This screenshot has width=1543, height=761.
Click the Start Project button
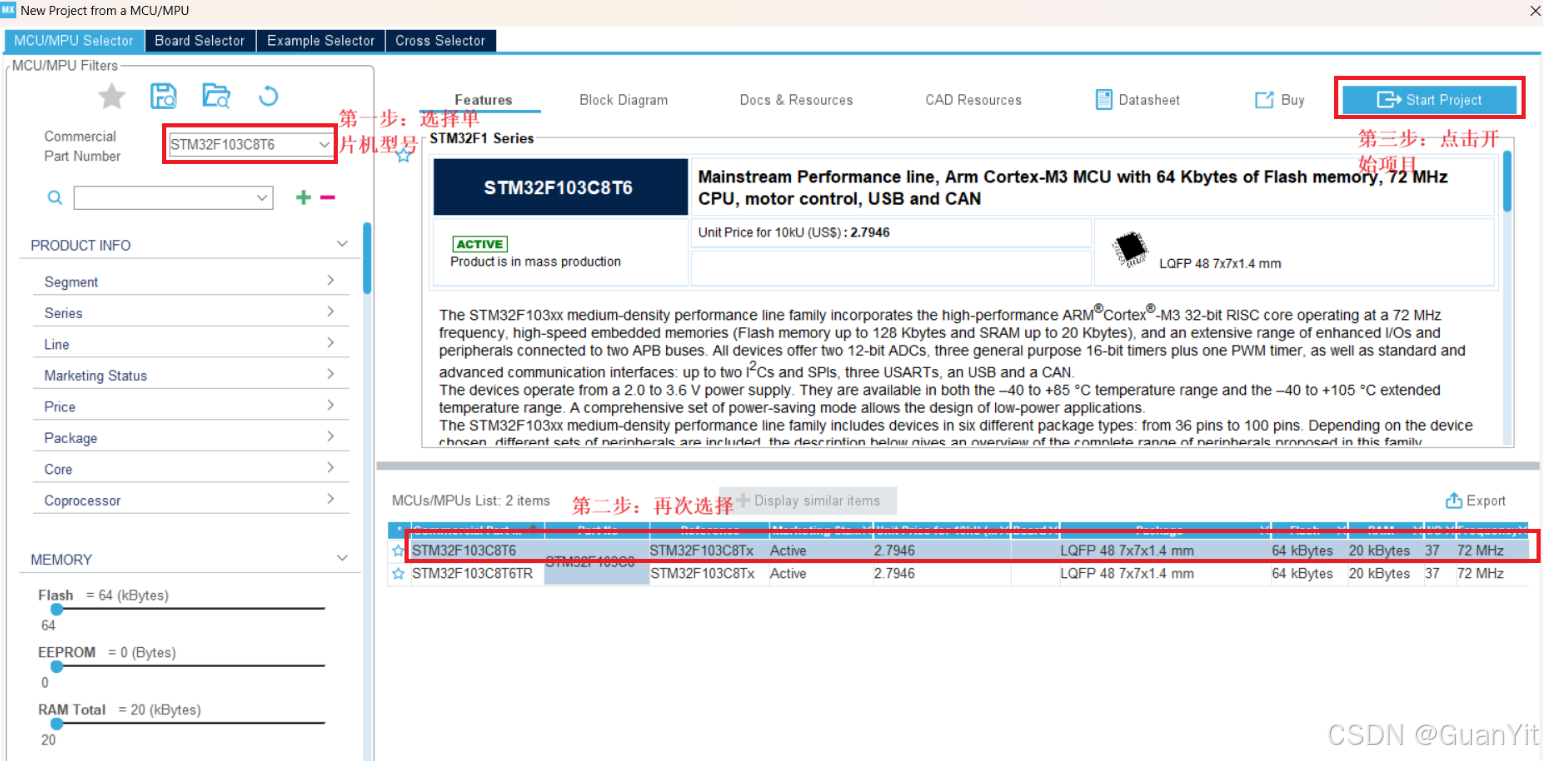[x=1430, y=100]
